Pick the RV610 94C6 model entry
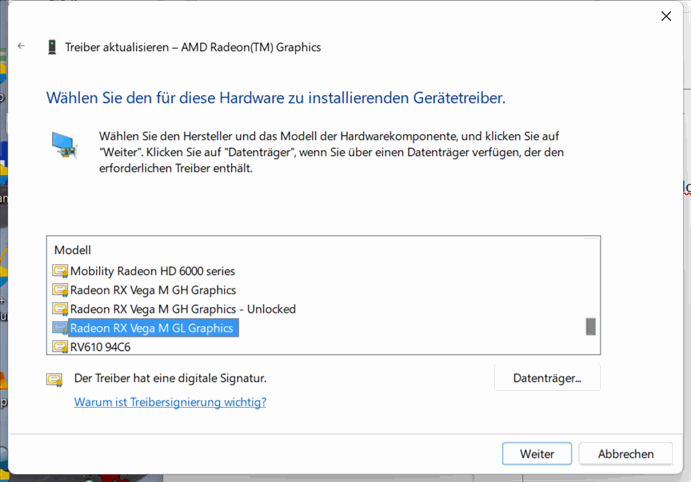The image size is (691, 482). pos(100,347)
